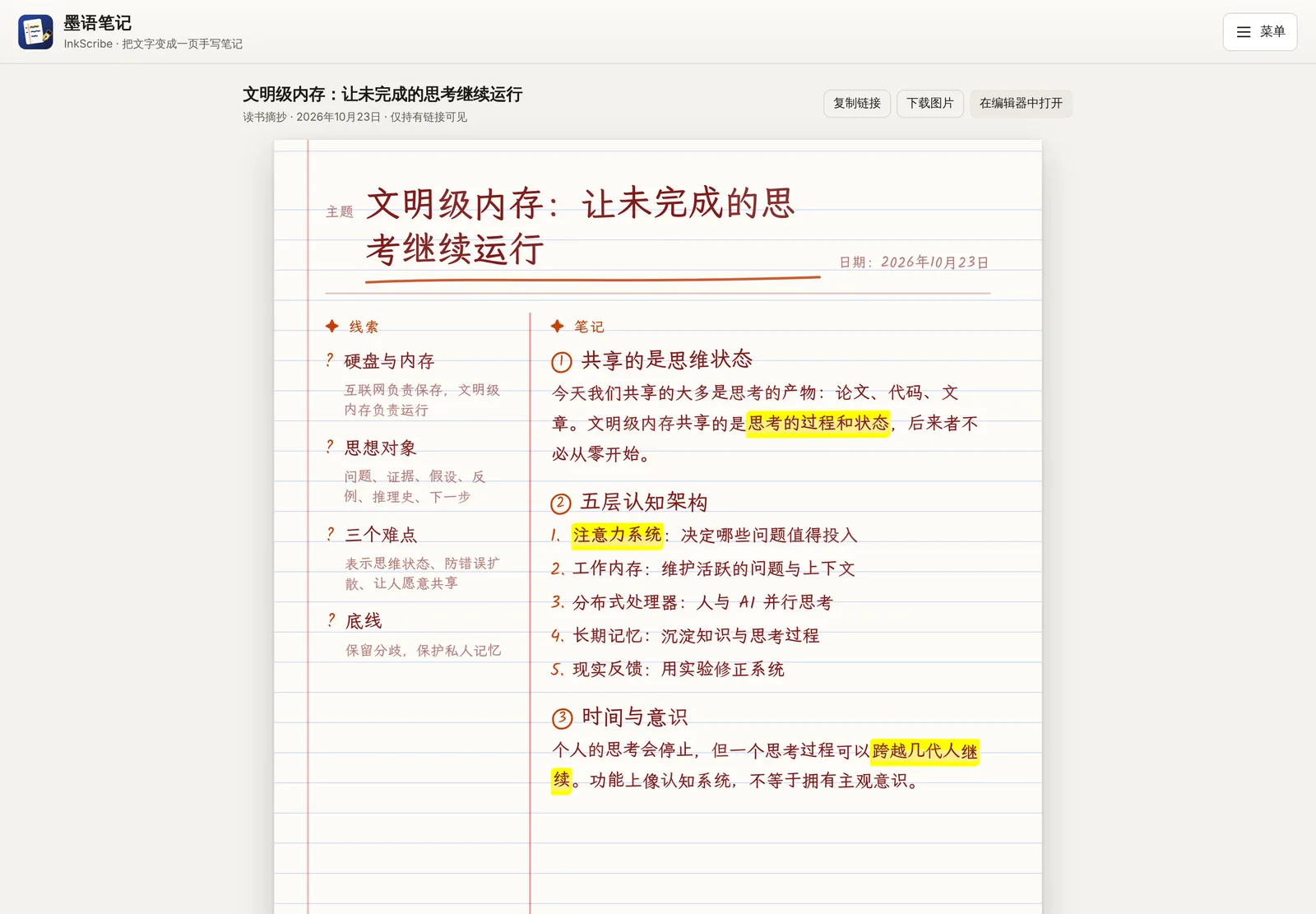Click the 复制链接 button

click(856, 104)
